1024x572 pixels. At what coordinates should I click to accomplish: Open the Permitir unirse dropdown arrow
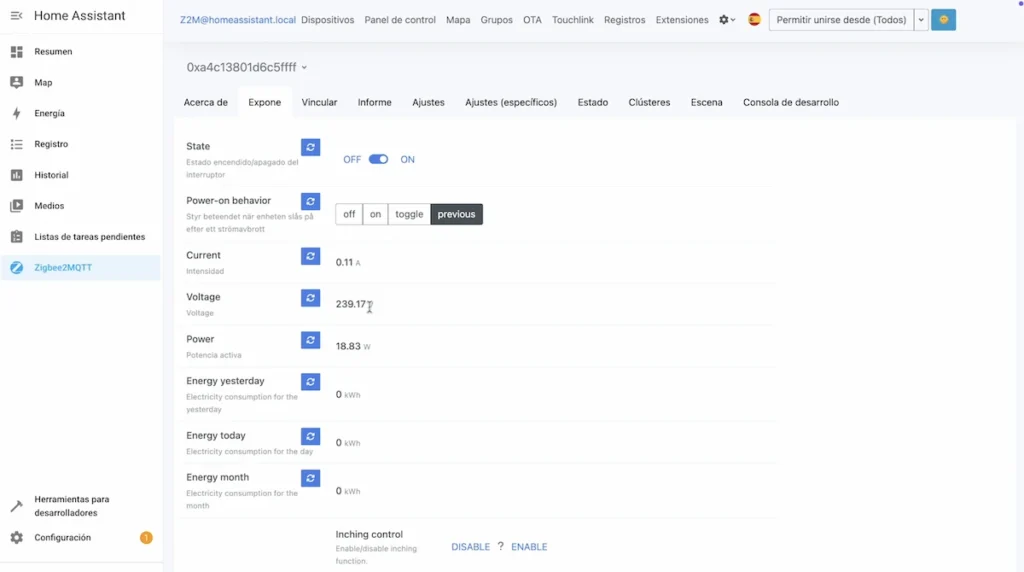click(921, 20)
